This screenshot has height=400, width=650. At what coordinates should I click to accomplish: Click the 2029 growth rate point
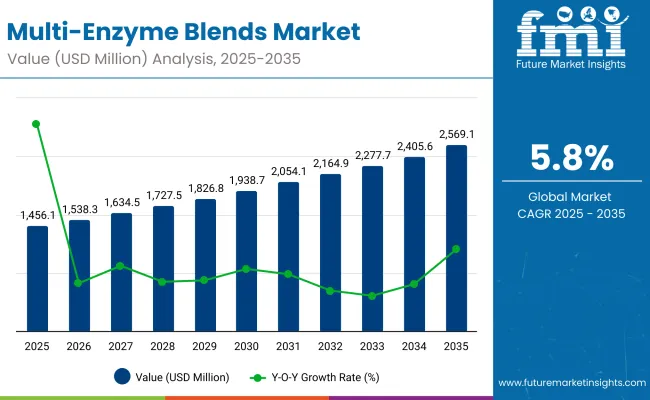point(204,280)
